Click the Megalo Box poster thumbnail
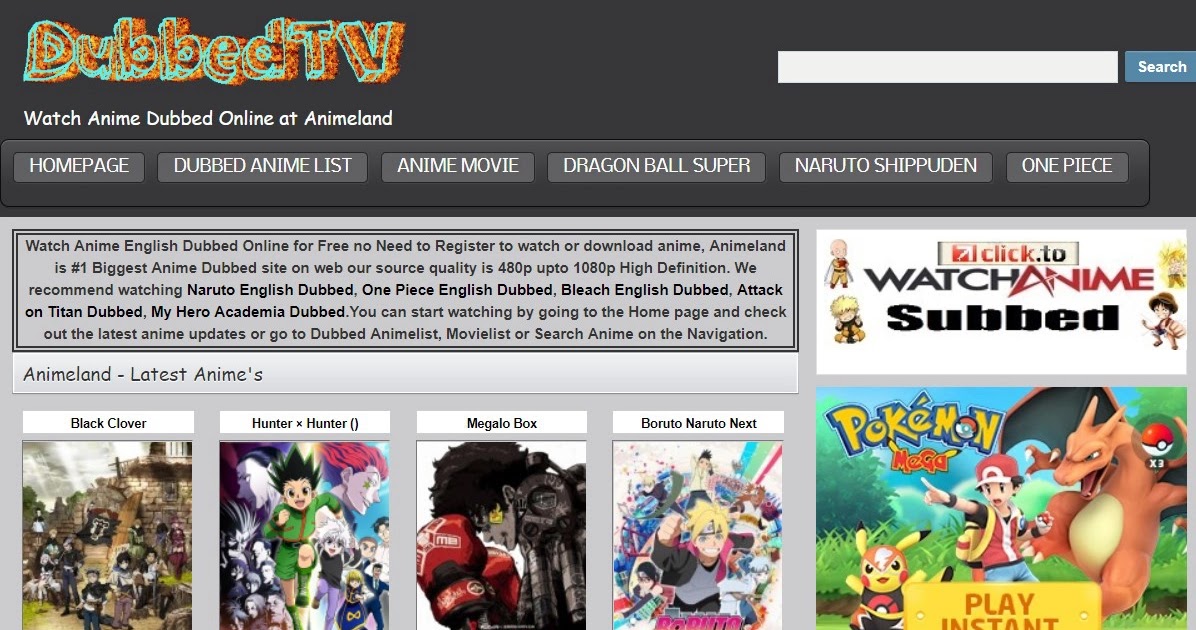Viewport: 1196px width, 630px height. click(x=501, y=535)
